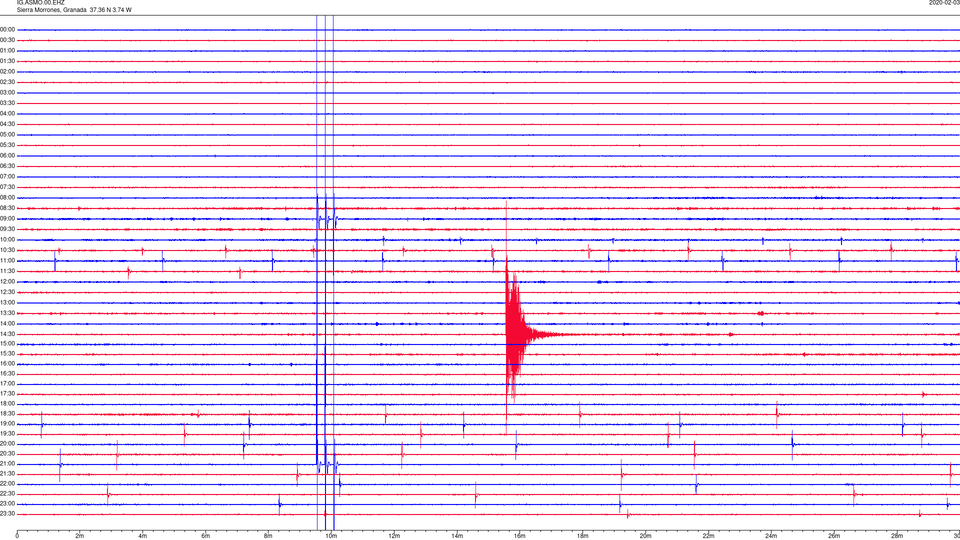The height and width of the screenshot is (540, 960).
Task: Click the large red earthquake waveform burst
Action: (516, 334)
